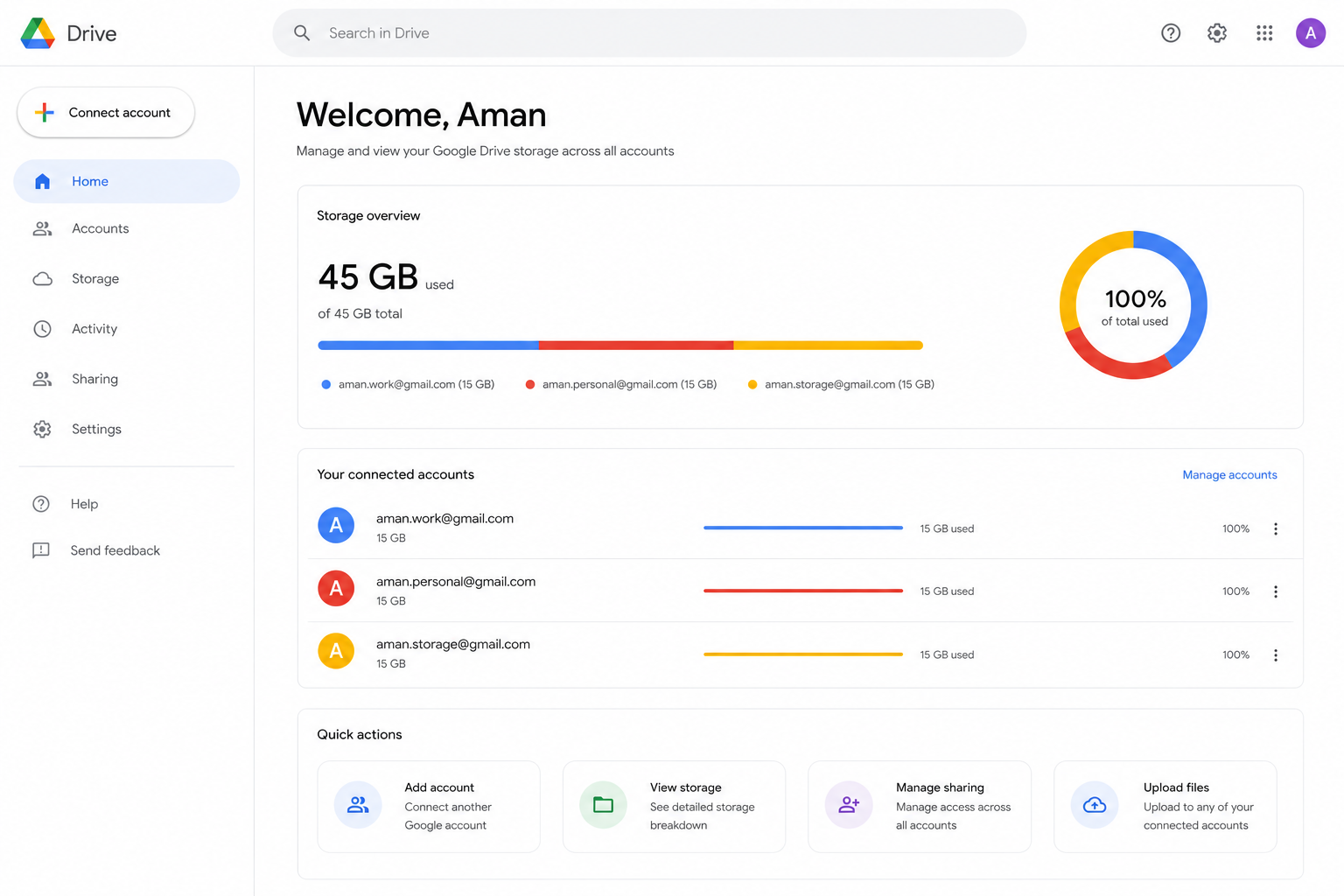Screen dimensions: 1344x896
Task: Click the blue usage bar for aman.work@gmail.com
Action: [x=803, y=528]
